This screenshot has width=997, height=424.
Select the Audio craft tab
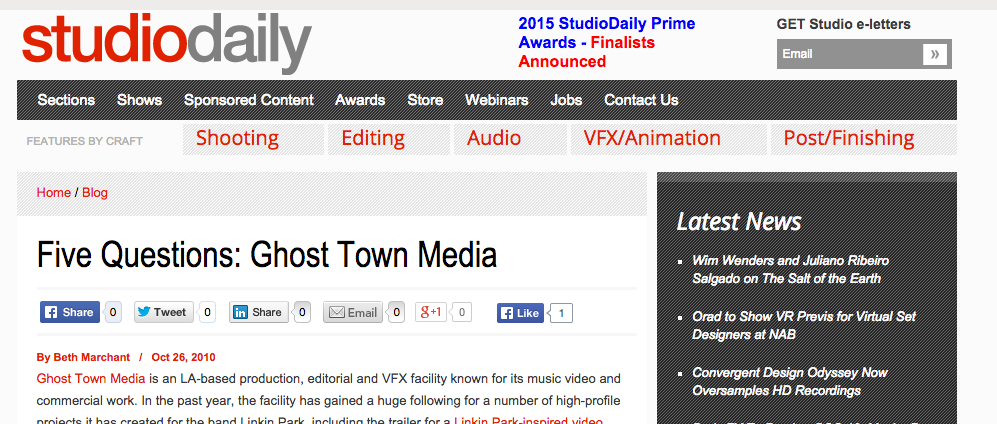510,139
